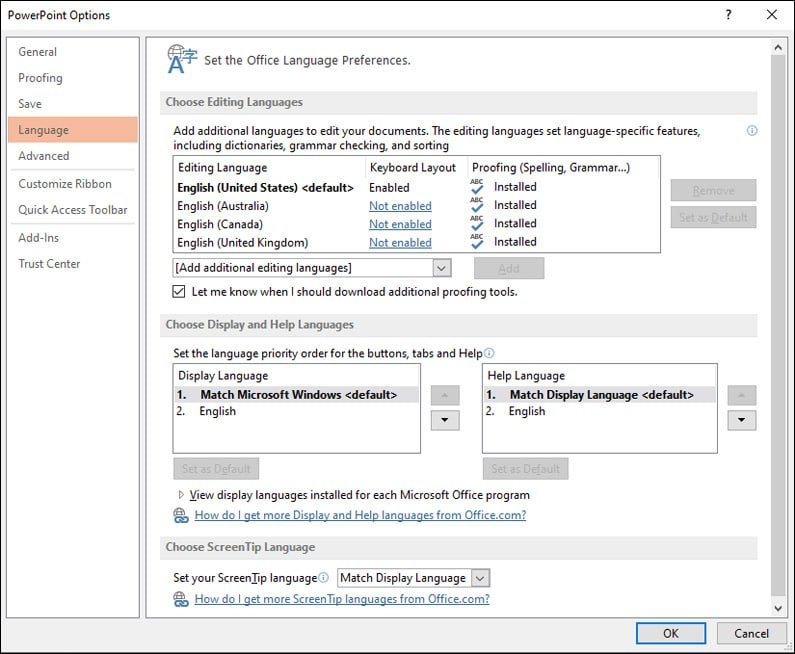Screen dimensions: 795x654
Task: Open 'How do I get more ScreenTip languages' link
Action: (x=342, y=599)
